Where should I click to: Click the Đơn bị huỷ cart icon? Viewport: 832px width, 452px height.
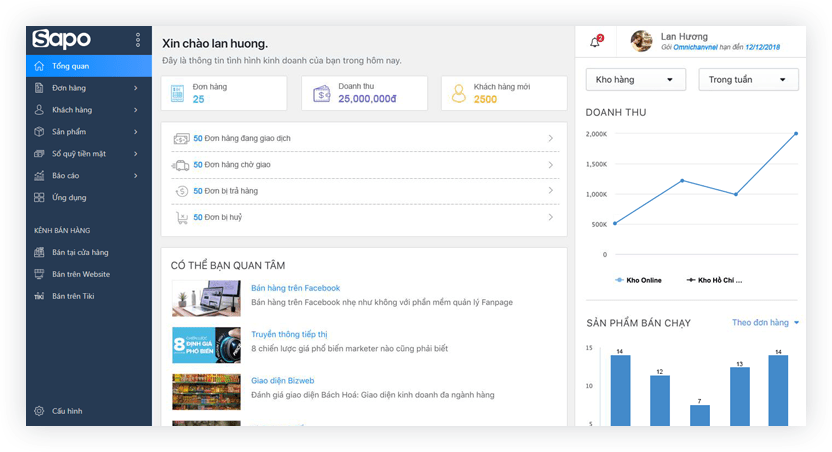[x=181, y=218]
